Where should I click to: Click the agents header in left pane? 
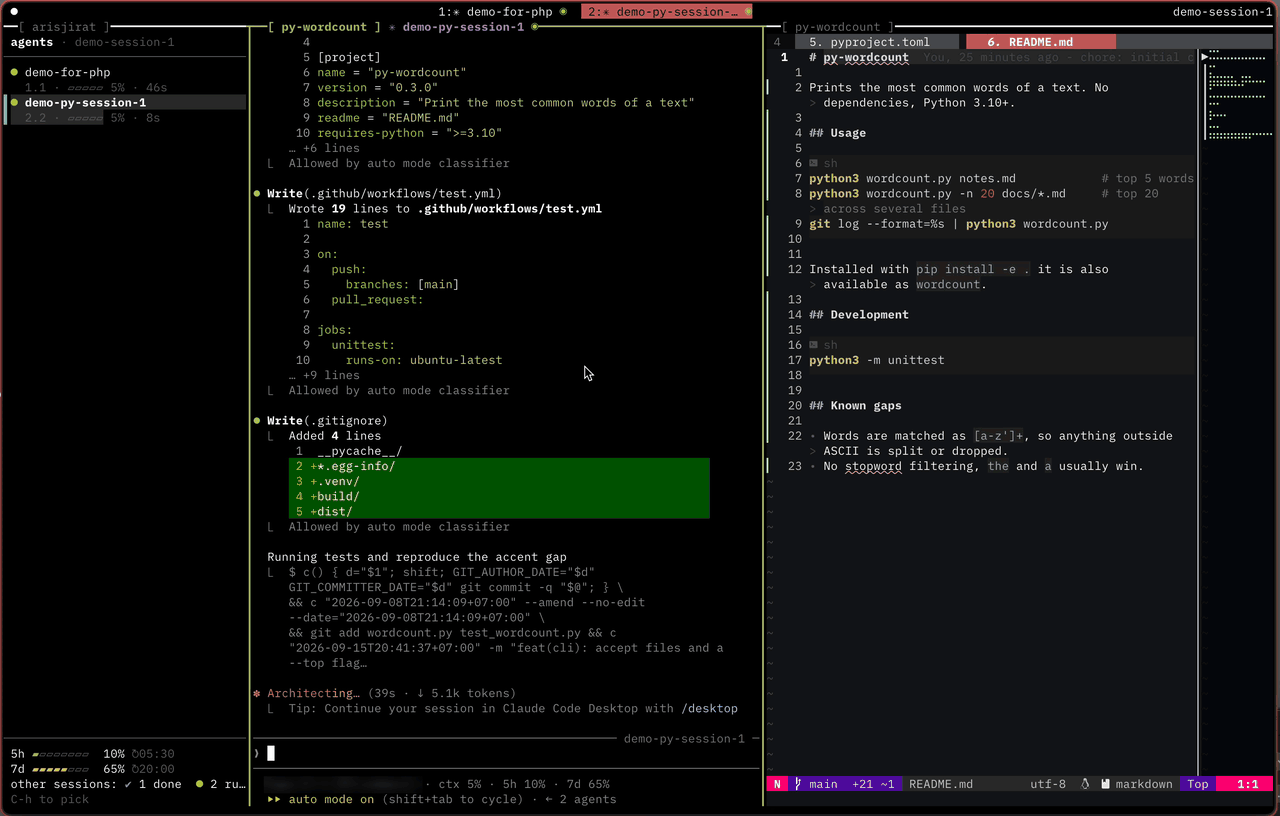[x=32, y=42]
